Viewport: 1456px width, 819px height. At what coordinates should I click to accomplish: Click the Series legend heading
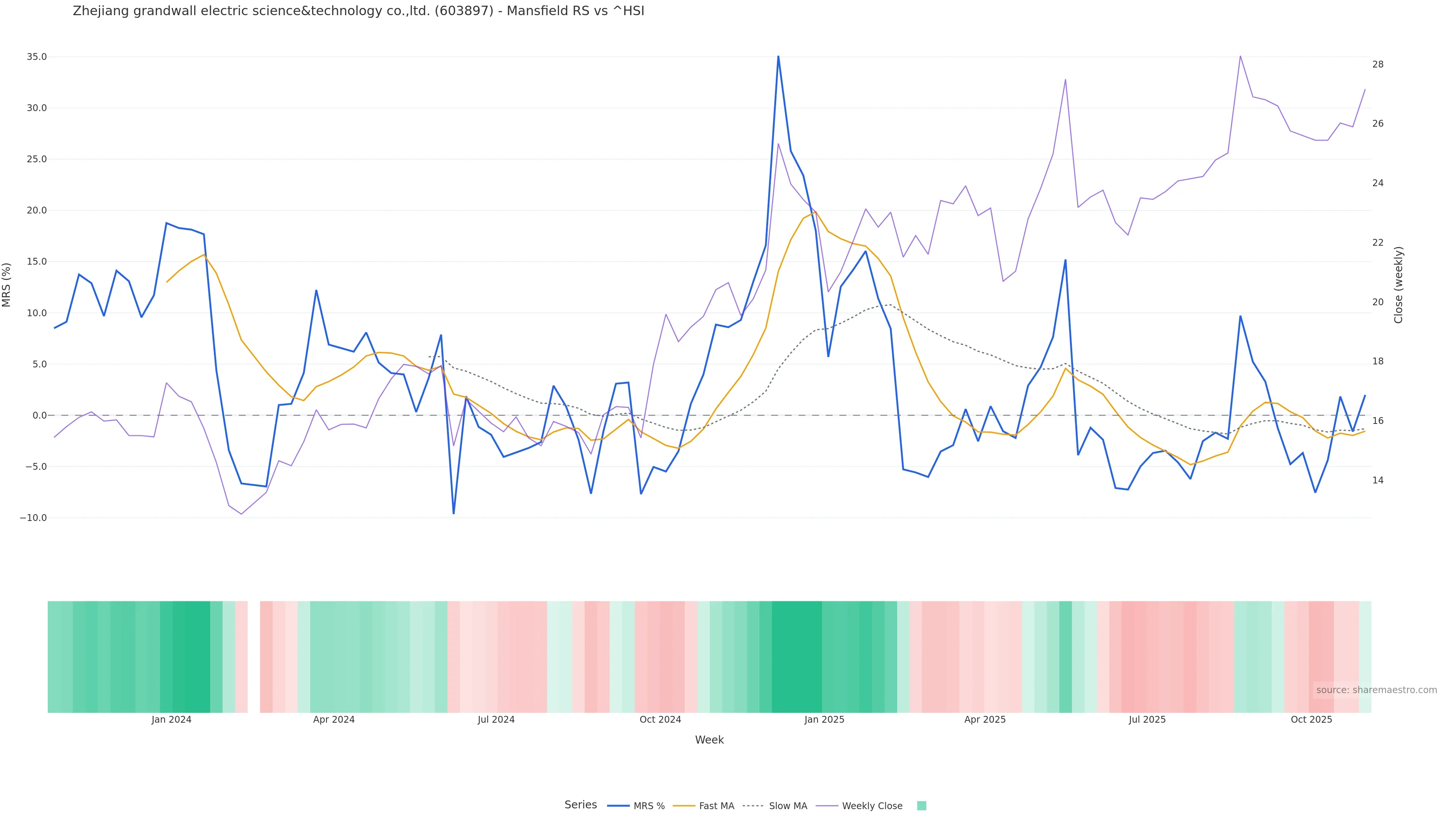pyautogui.click(x=581, y=805)
